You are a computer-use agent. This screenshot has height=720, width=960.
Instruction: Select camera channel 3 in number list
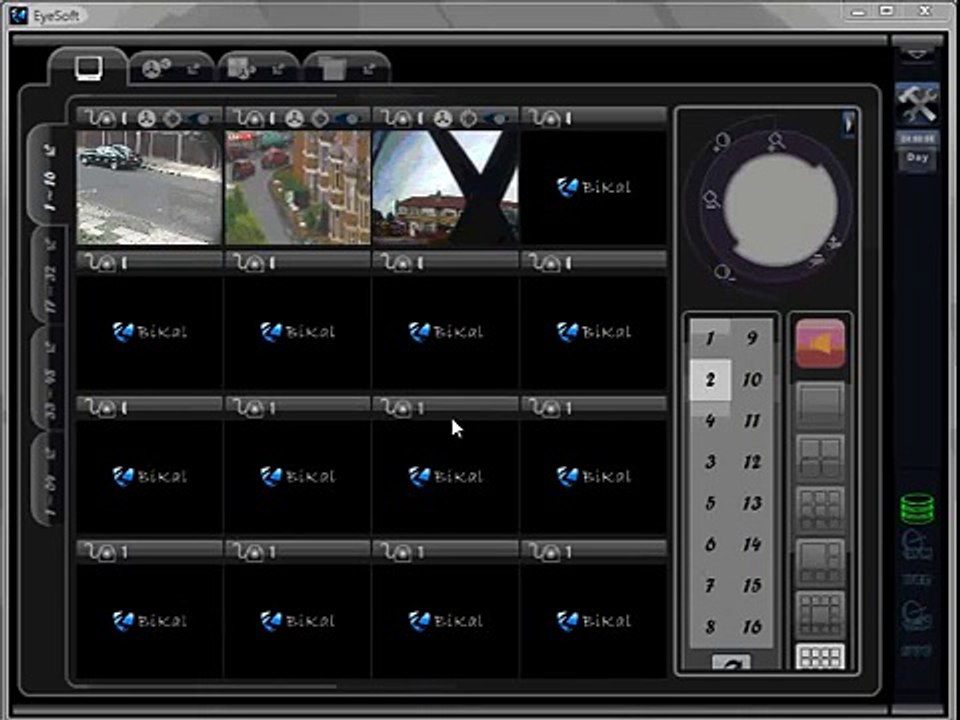tap(710, 462)
